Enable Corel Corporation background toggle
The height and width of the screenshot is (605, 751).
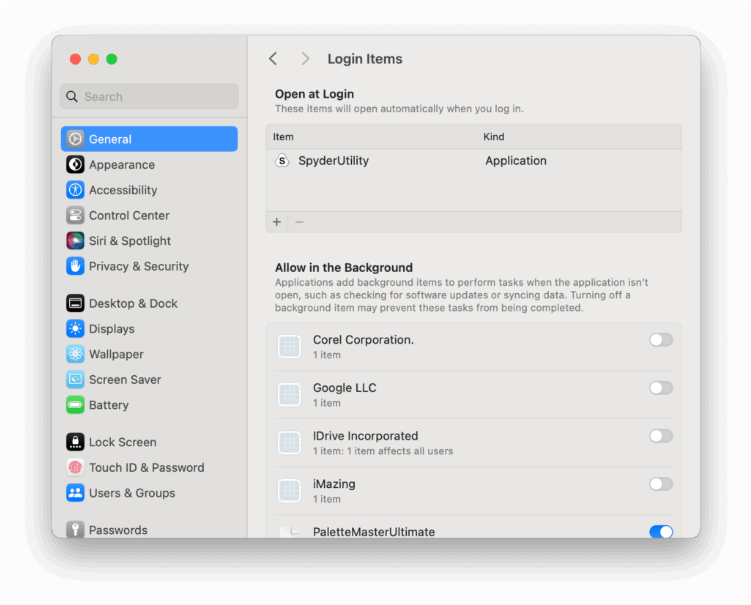[661, 340]
